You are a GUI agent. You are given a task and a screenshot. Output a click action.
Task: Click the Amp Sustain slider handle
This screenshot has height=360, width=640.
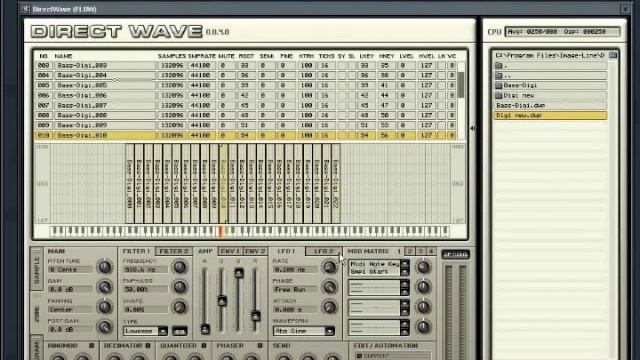pos(239,273)
